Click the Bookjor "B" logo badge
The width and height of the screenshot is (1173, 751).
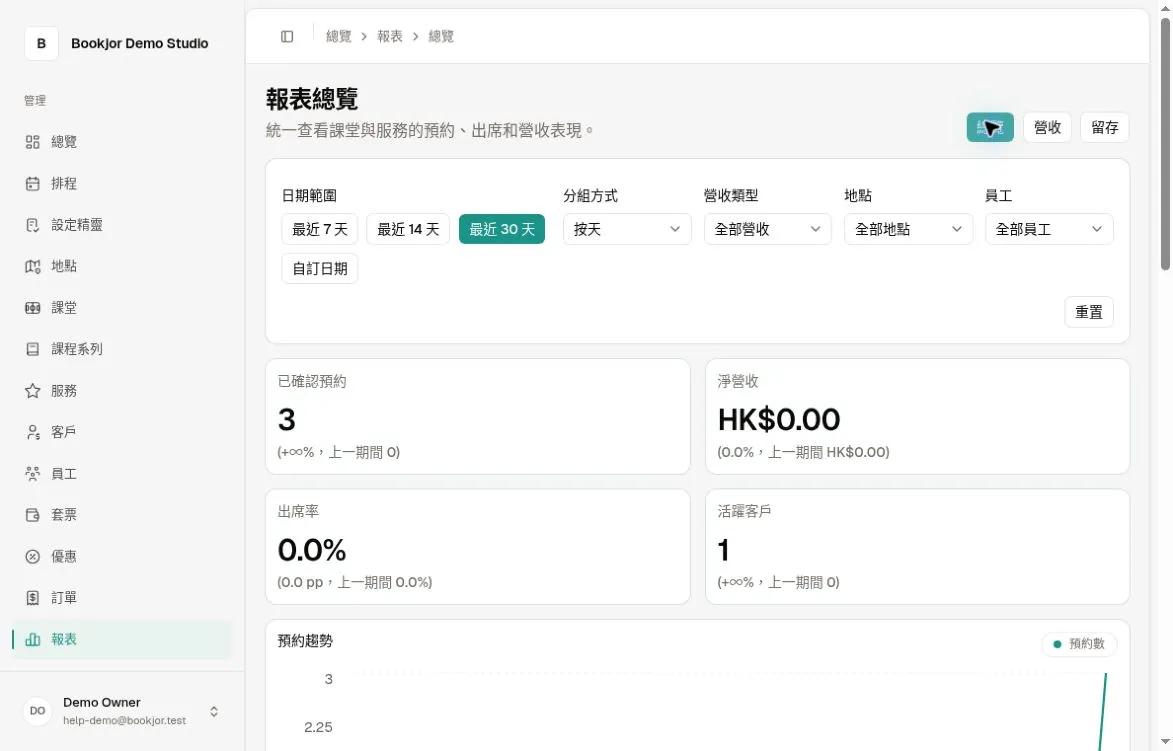tap(41, 43)
